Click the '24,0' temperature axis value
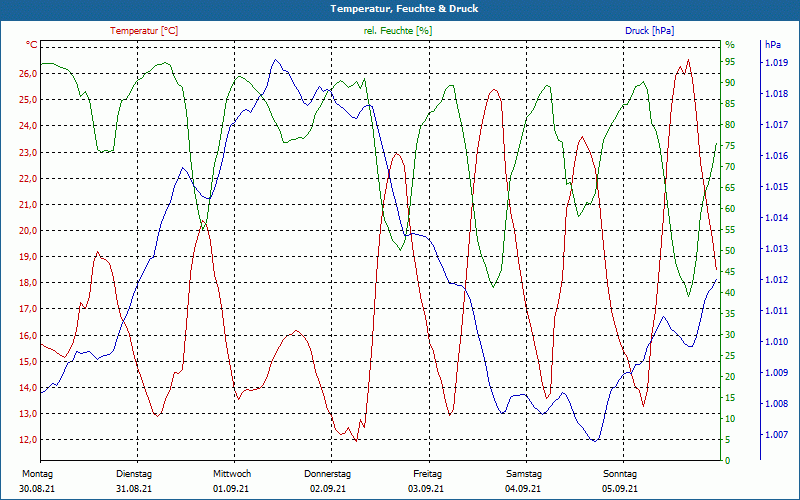Screen dimensions: 800x500 click(28, 126)
